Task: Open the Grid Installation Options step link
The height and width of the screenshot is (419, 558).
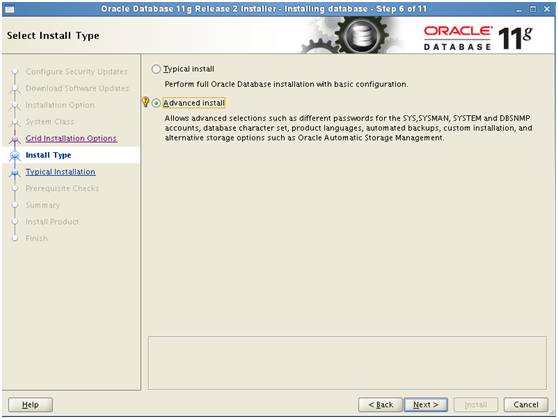Action: coord(71,138)
